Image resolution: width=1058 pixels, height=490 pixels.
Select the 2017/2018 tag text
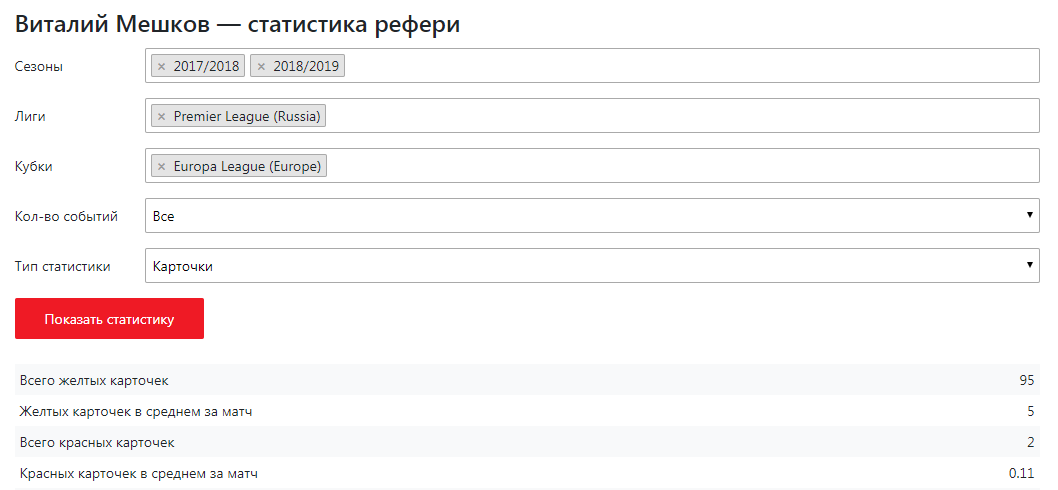[206, 67]
